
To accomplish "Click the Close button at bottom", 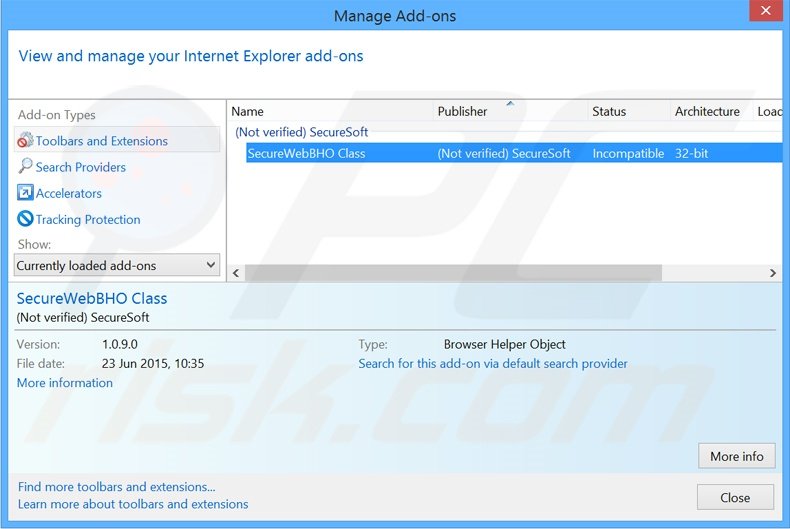I will click(735, 497).
